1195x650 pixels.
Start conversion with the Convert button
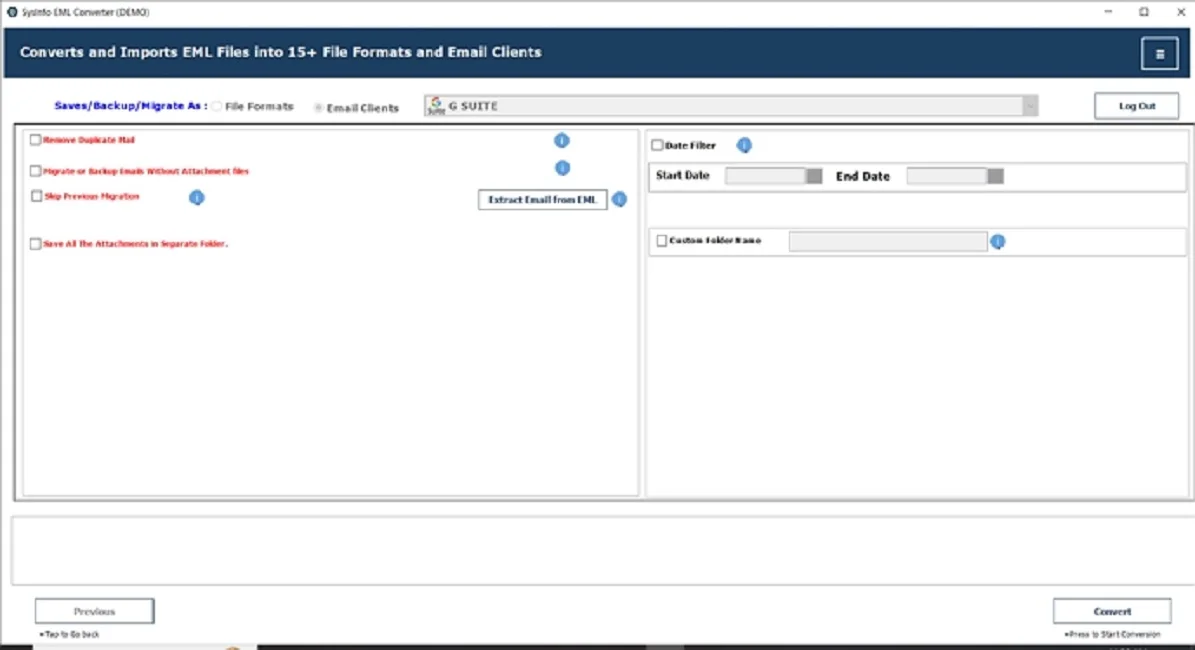[1112, 611]
